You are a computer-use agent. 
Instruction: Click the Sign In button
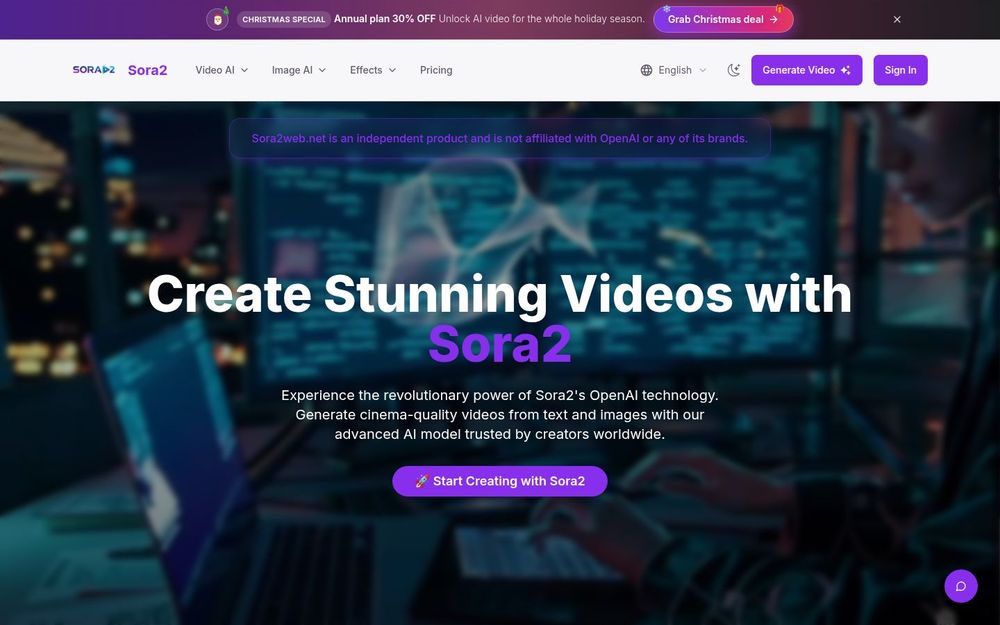point(900,70)
